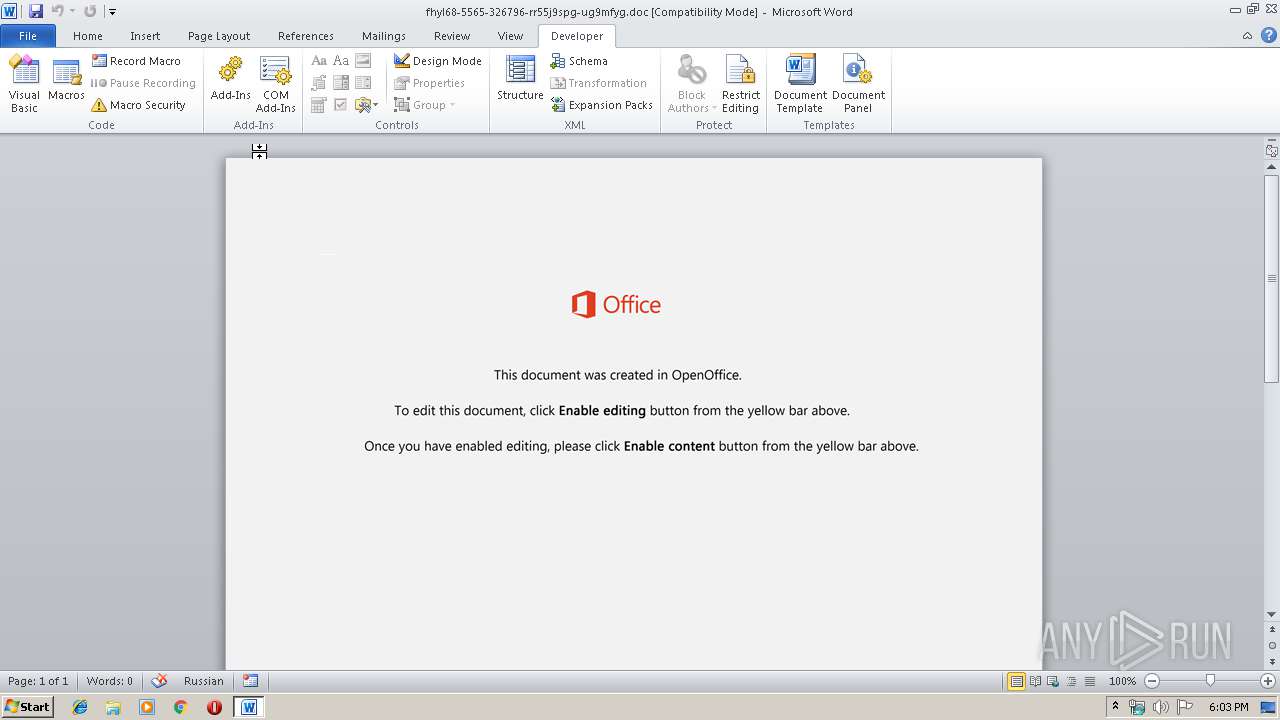Undo the last action
This screenshot has height=720, width=1280.
point(57,11)
